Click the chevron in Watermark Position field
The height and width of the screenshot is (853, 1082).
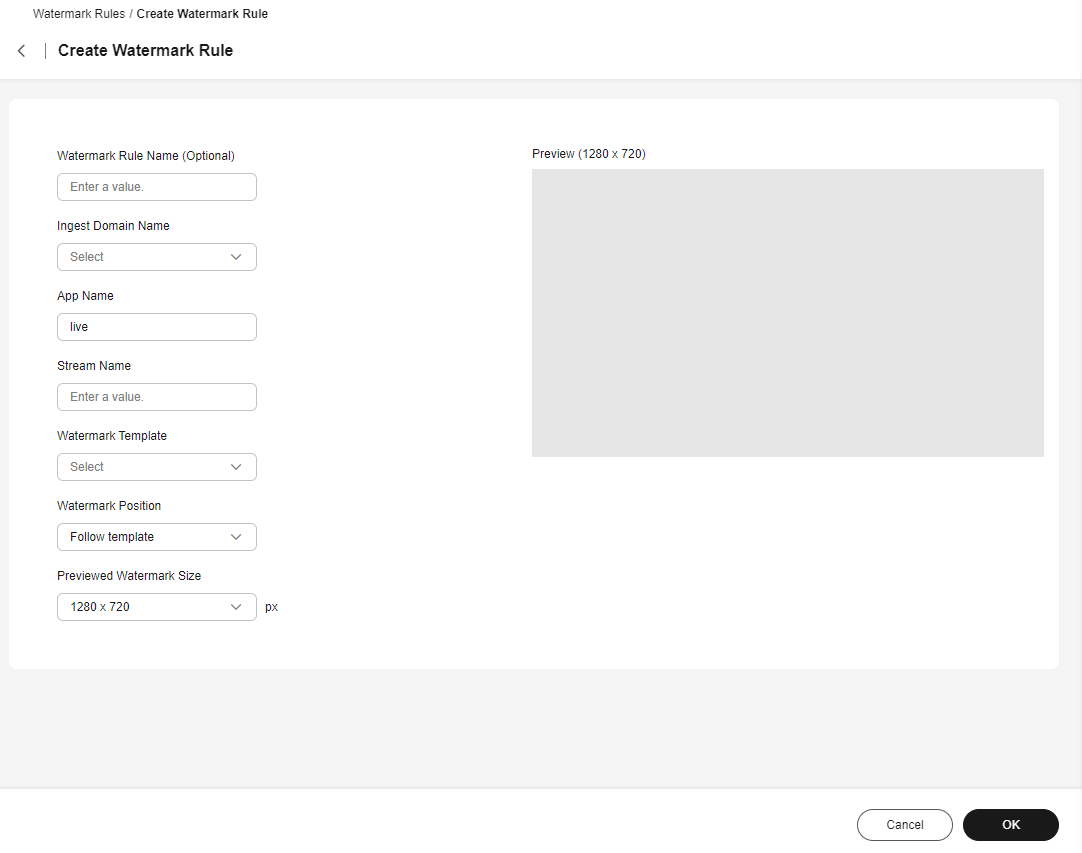236,537
